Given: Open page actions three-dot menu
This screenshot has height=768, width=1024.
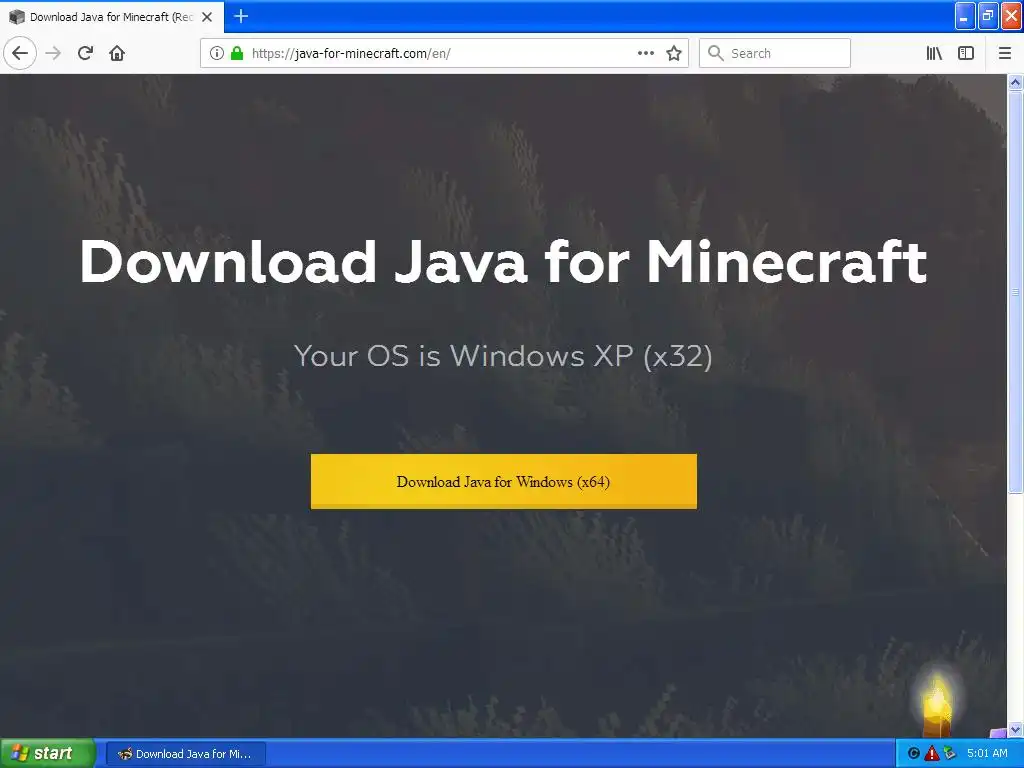Looking at the screenshot, I should click(646, 53).
